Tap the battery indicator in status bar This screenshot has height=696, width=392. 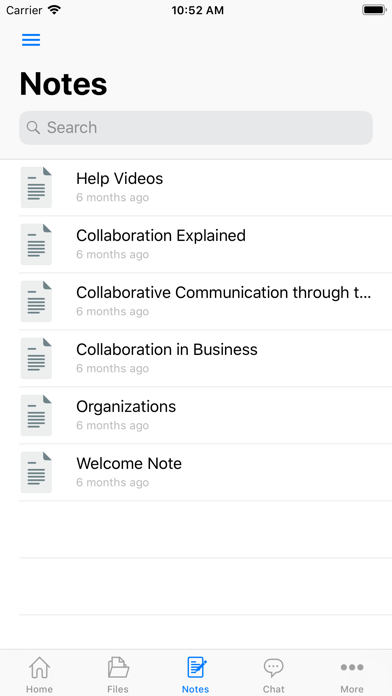[x=374, y=10]
